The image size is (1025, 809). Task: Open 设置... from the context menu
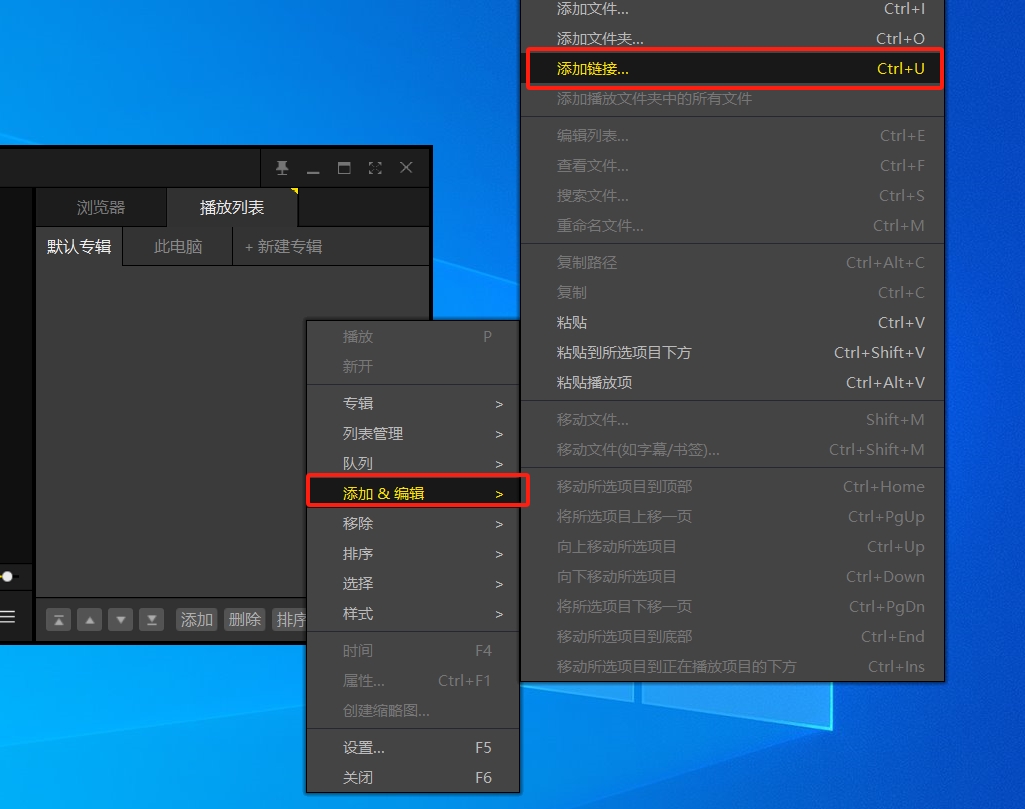(363, 747)
